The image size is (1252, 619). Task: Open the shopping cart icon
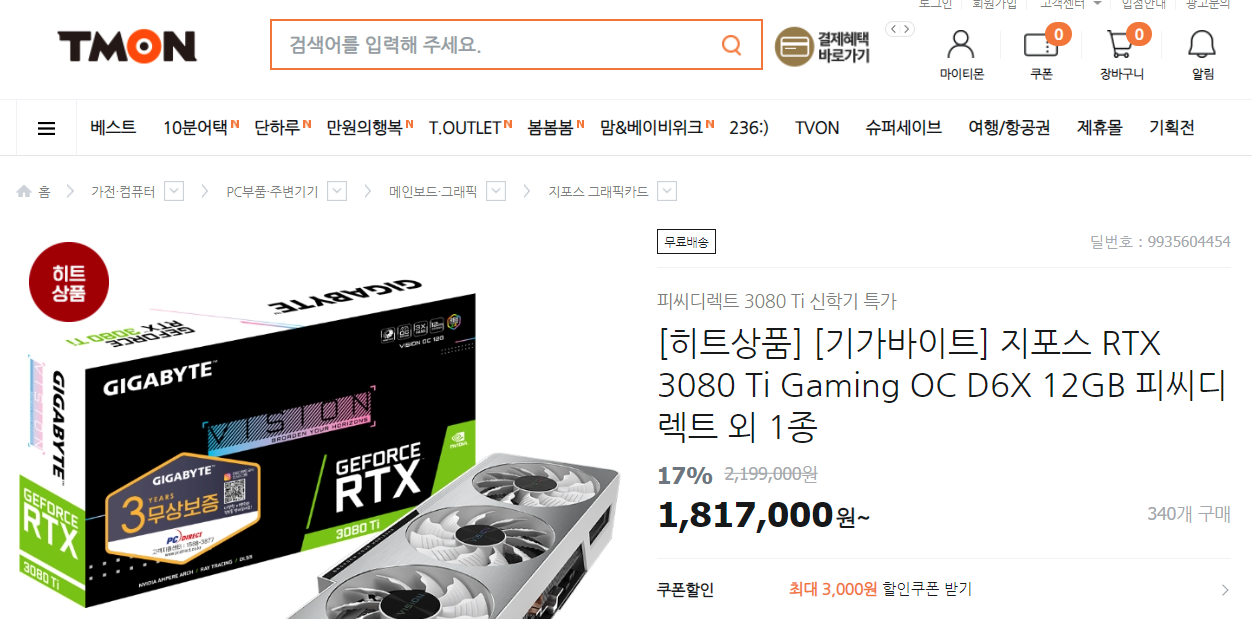pos(1120,45)
